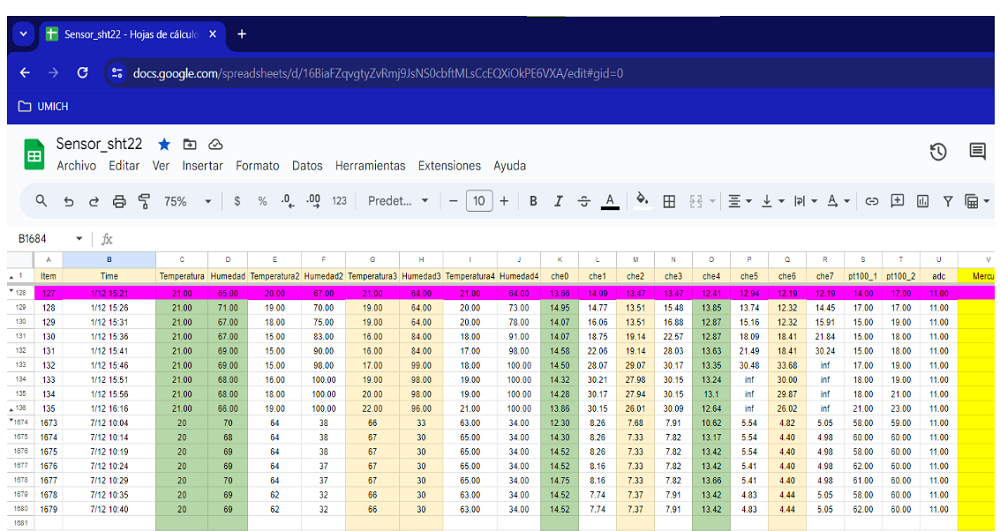The image size is (1000, 531).
Task: Open the Predet... font dropdown
Action: pos(397,201)
